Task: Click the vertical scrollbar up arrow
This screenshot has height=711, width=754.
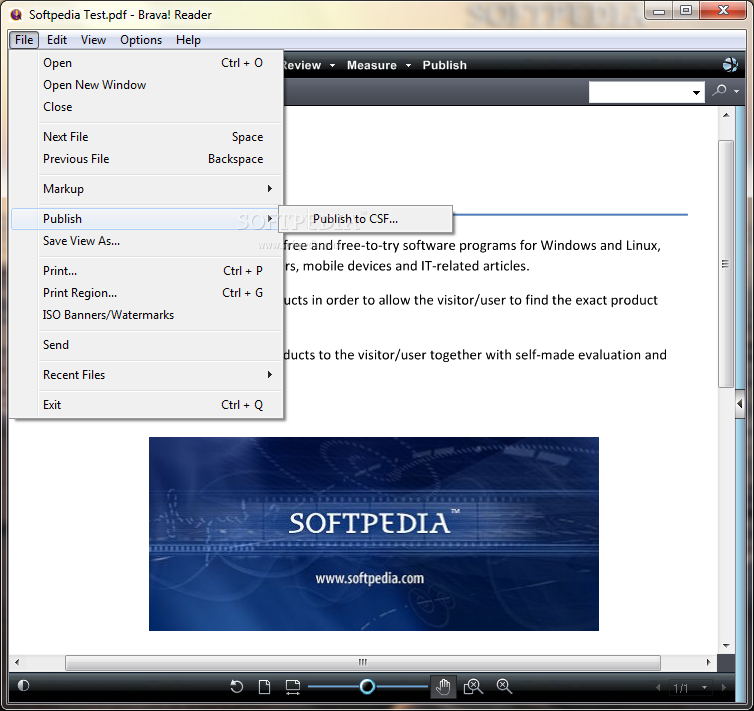Action: pyautogui.click(x=726, y=115)
